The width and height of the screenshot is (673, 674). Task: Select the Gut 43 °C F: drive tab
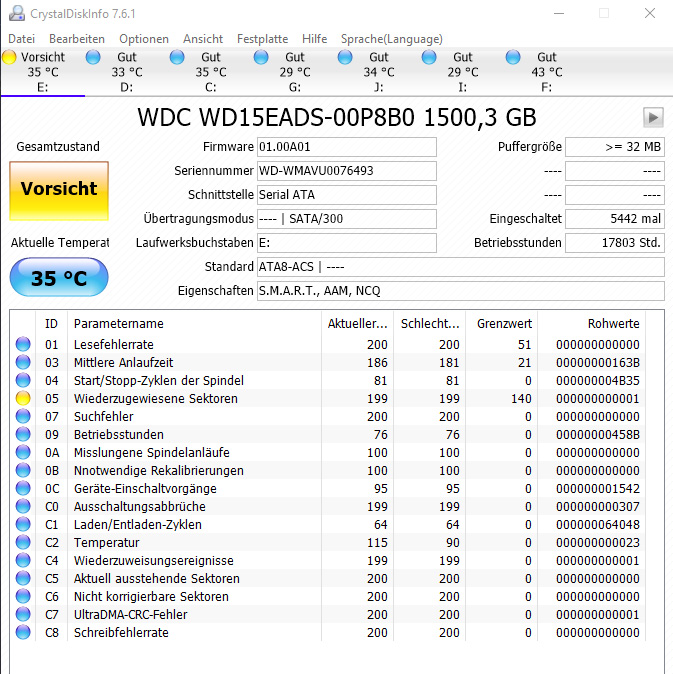(546, 72)
